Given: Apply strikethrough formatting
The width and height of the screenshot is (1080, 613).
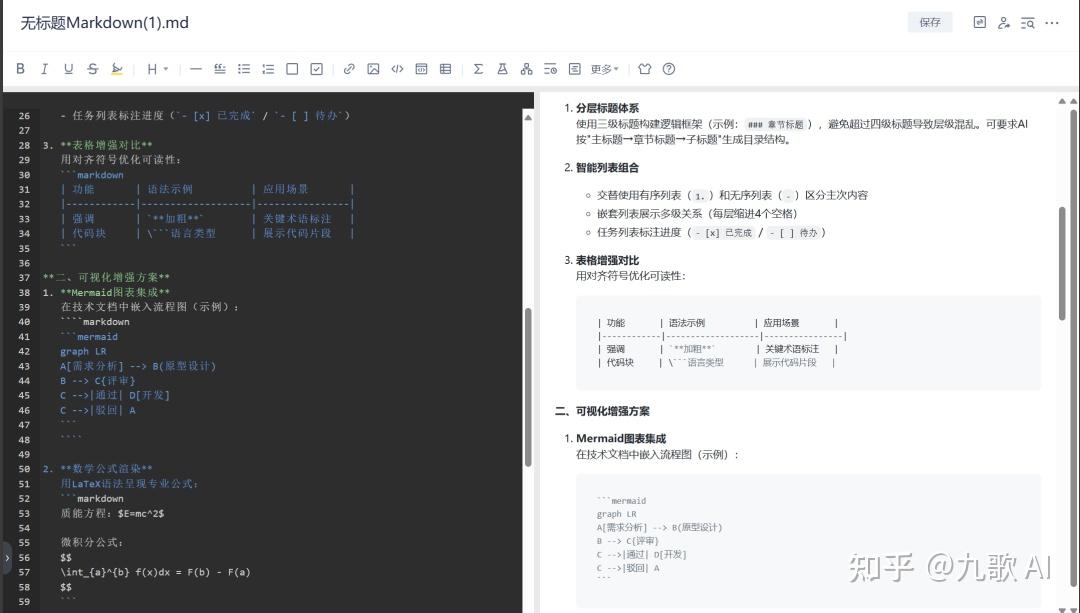Looking at the screenshot, I should (x=92, y=68).
